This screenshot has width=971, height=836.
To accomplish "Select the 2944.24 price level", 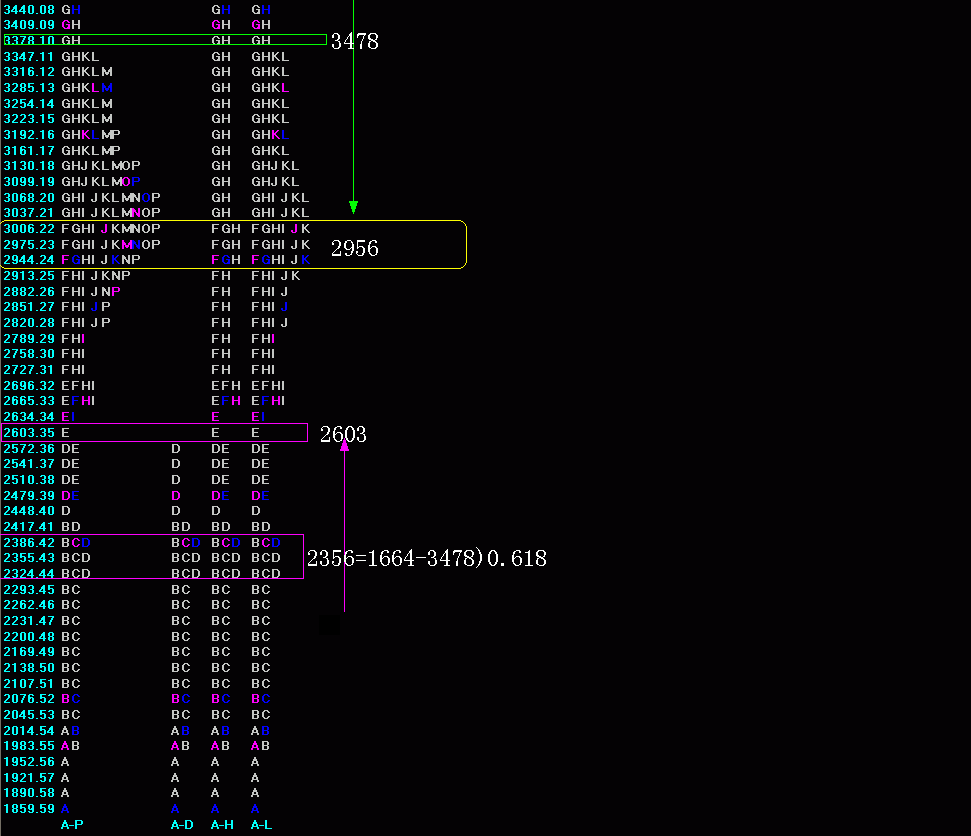I will pyautogui.click(x=29, y=260).
